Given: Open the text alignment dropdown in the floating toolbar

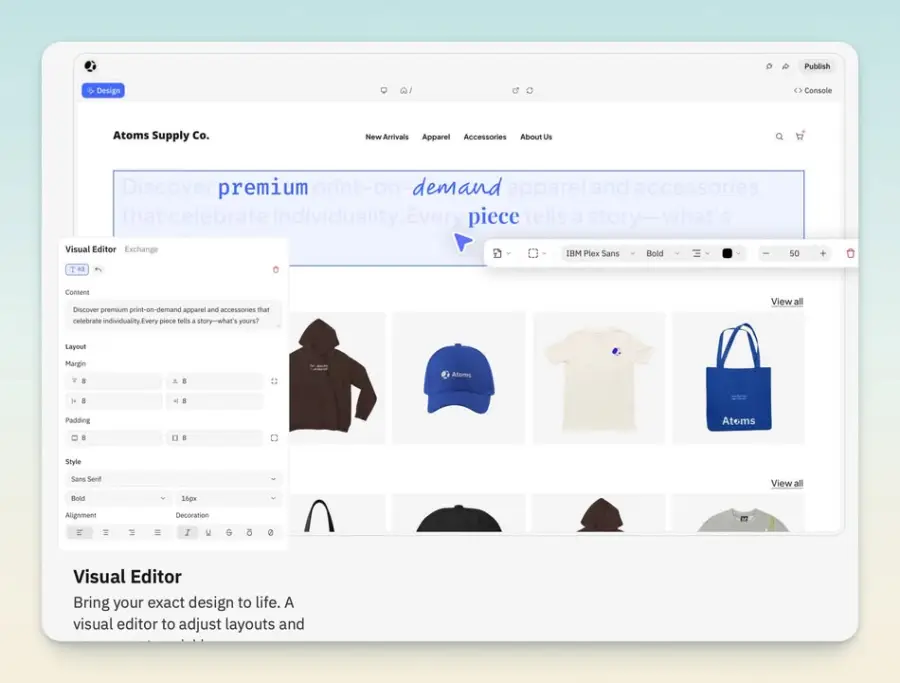Looking at the screenshot, I should pyautogui.click(x=701, y=253).
